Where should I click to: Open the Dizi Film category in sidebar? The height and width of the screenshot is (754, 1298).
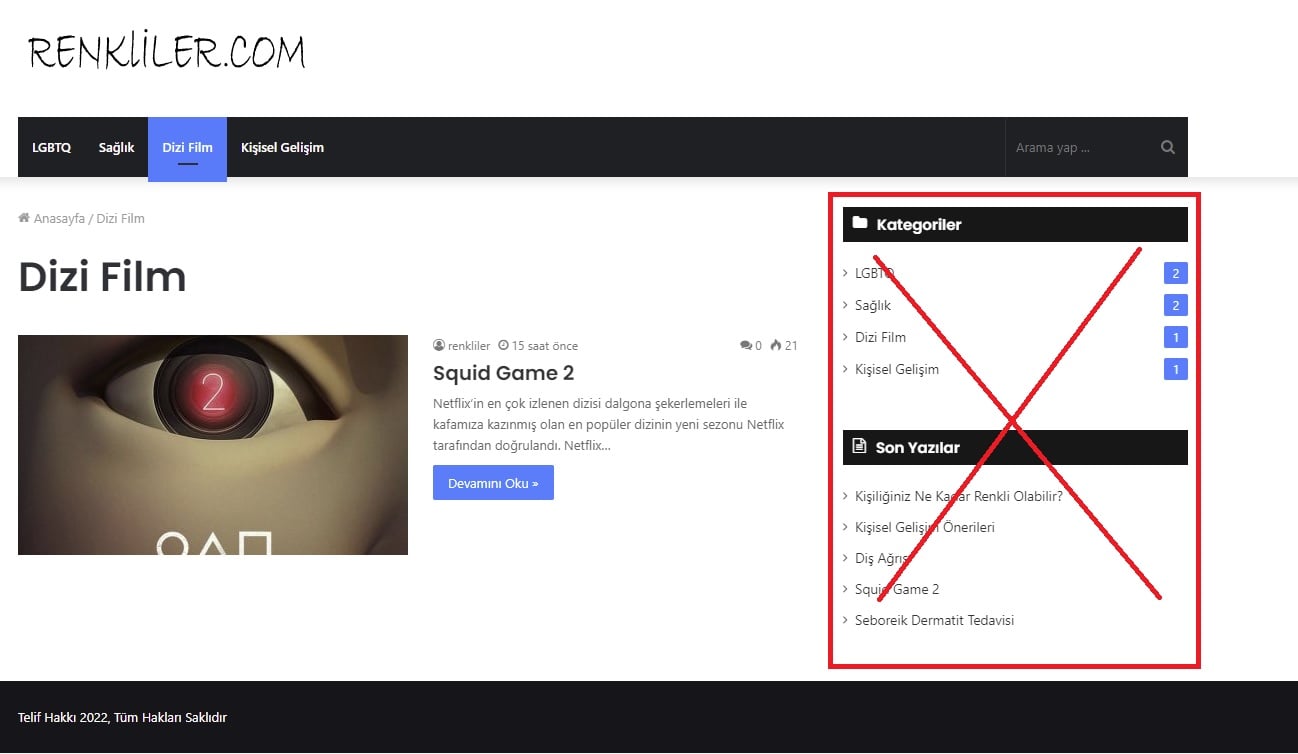click(x=881, y=337)
